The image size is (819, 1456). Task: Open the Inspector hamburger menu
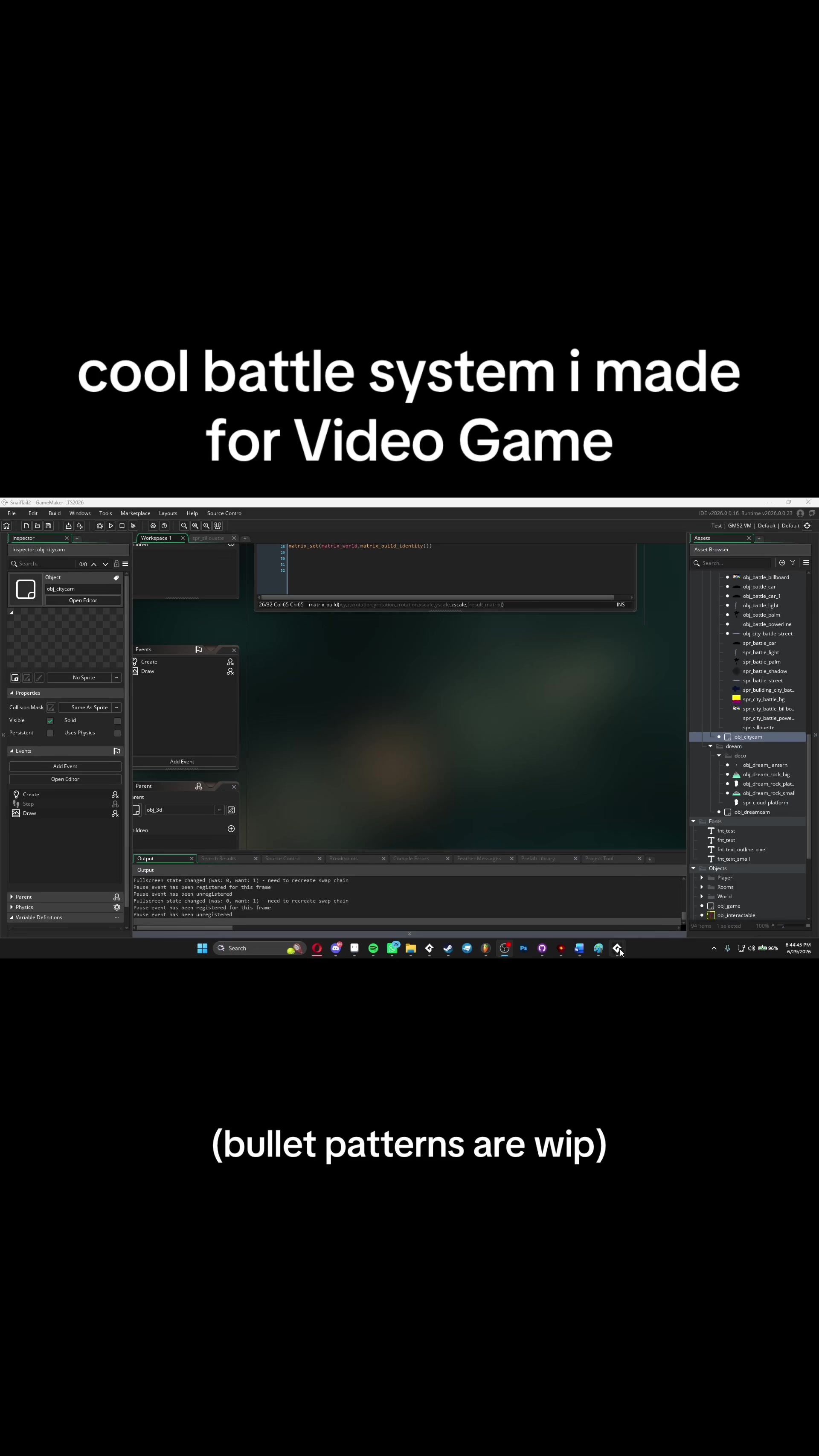coord(125,564)
